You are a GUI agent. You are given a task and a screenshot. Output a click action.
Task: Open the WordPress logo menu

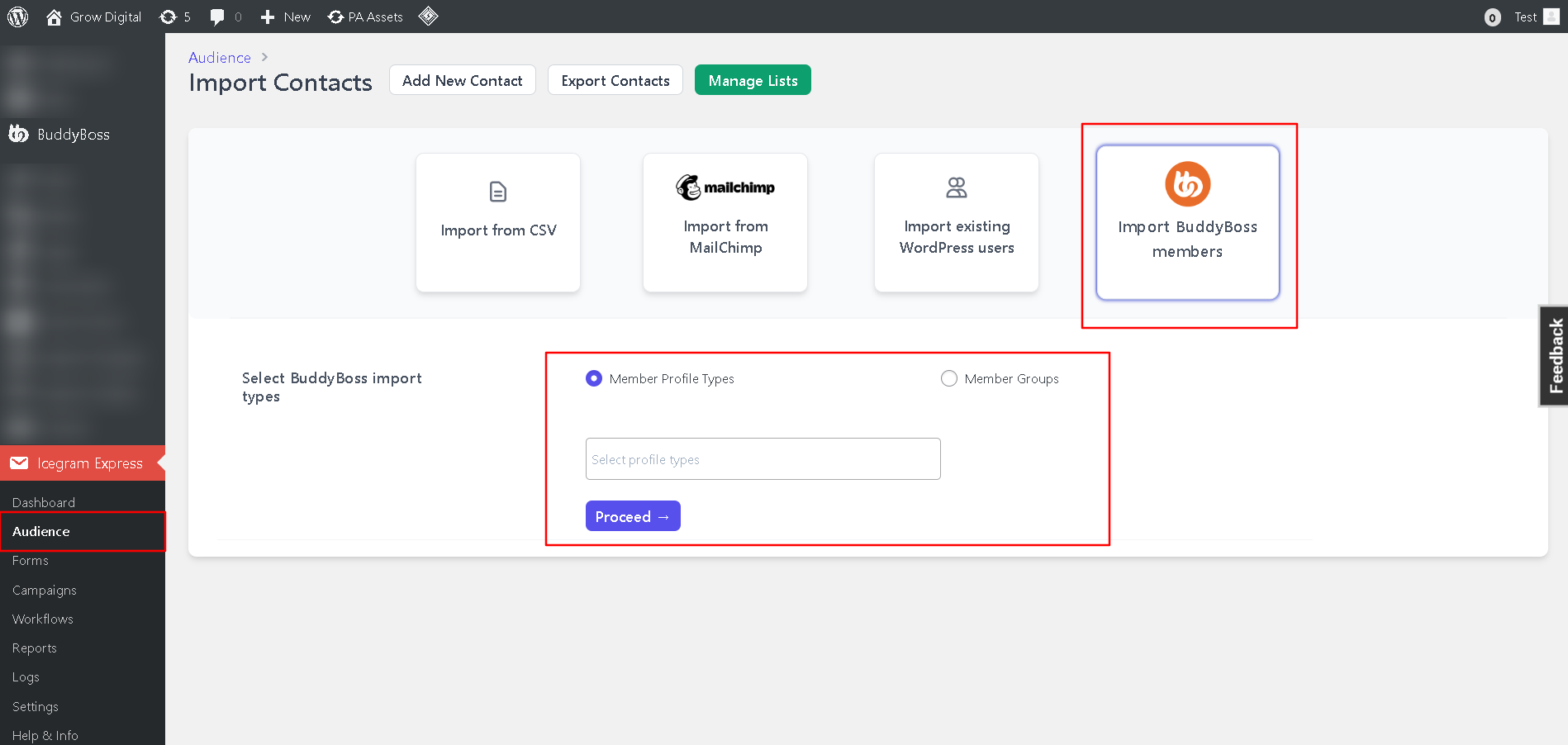(17, 17)
